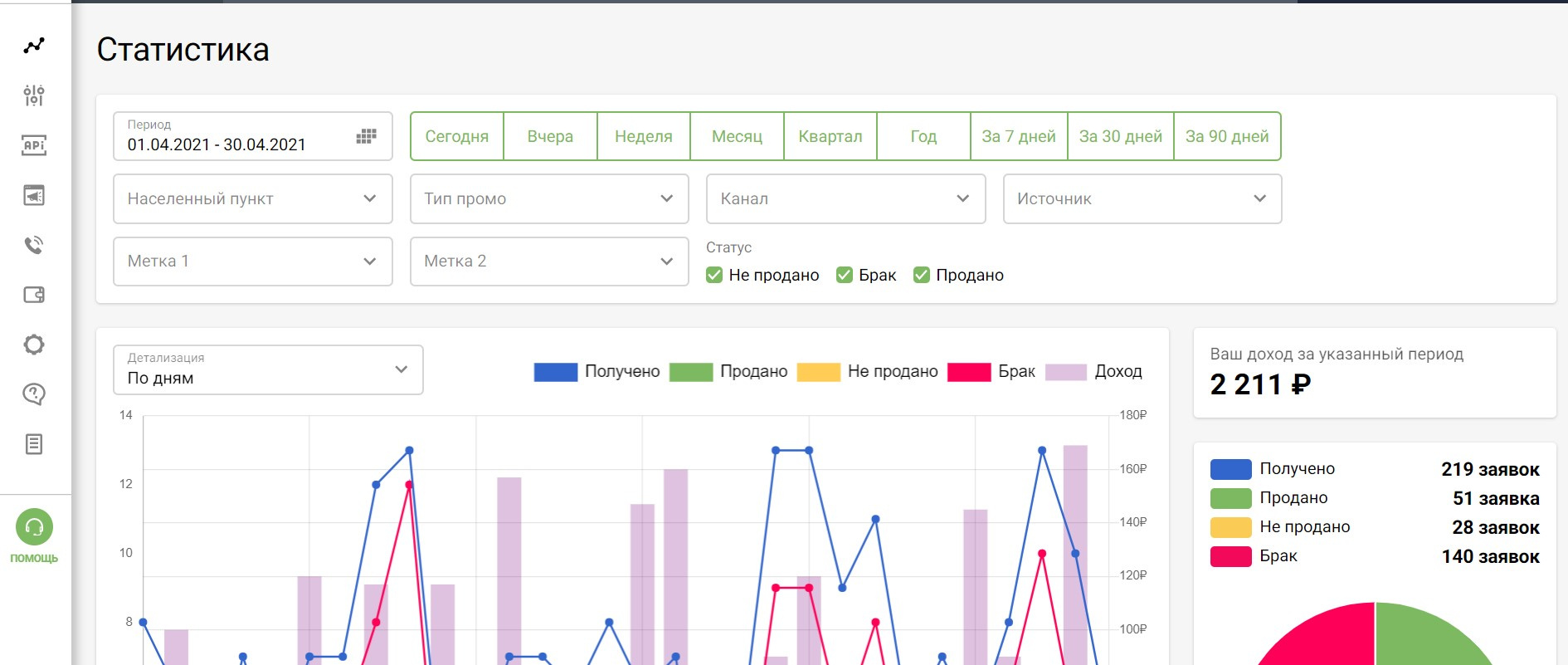Screen dimensions: 1568x665
Task: Toggle the Брак status checkbox
Action: tap(845, 275)
